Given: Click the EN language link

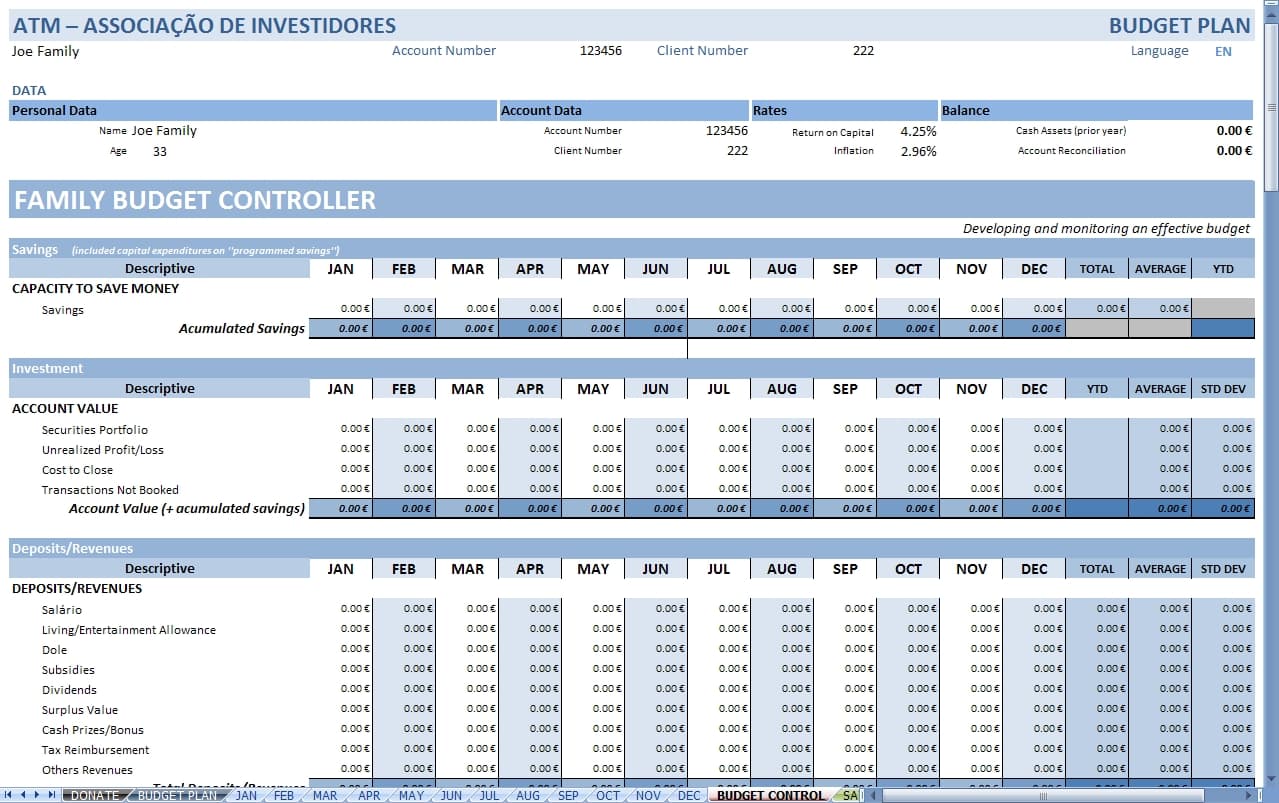Looking at the screenshot, I should click(x=1223, y=51).
